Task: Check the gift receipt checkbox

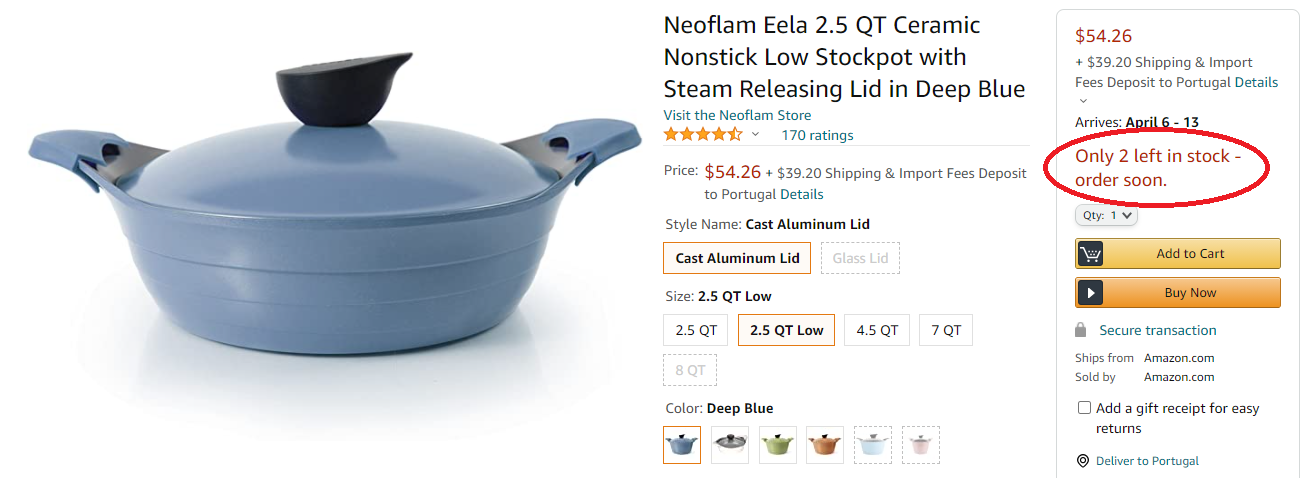Action: [1084, 408]
